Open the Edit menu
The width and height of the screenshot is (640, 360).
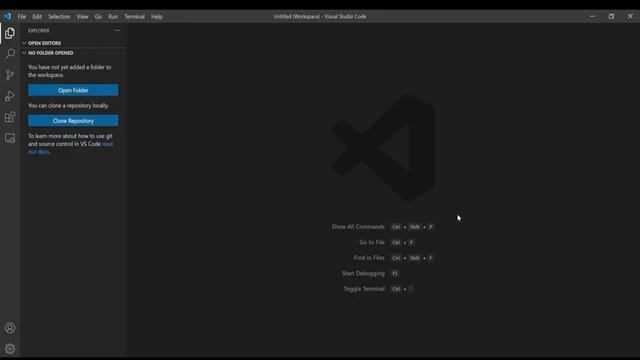[x=37, y=17]
